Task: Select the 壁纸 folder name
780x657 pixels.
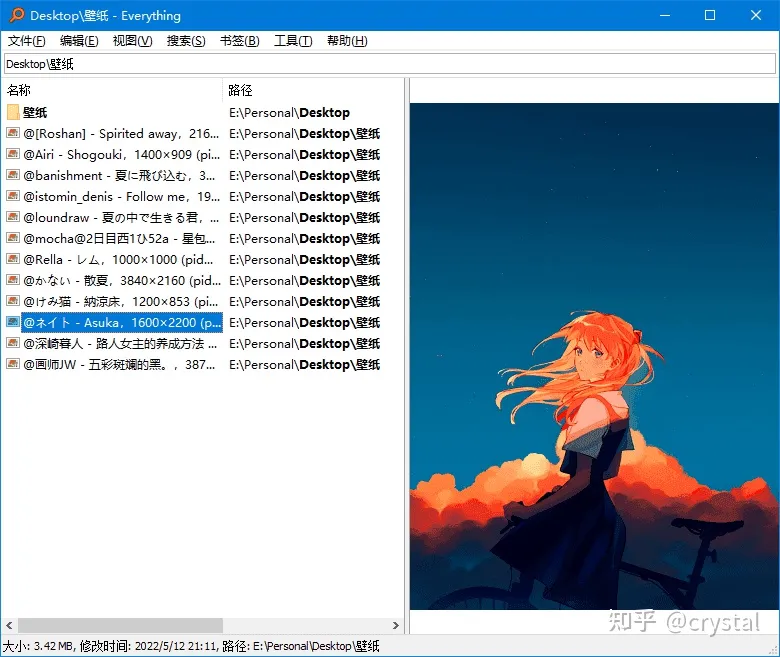Action: [35, 112]
